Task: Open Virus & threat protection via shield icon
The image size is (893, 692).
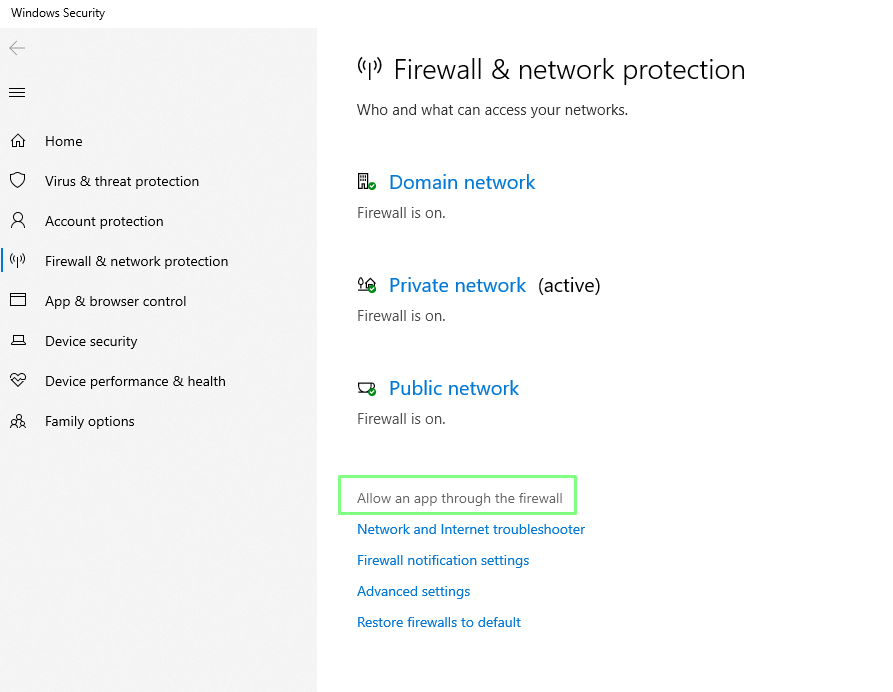Action: click(18, 181)
